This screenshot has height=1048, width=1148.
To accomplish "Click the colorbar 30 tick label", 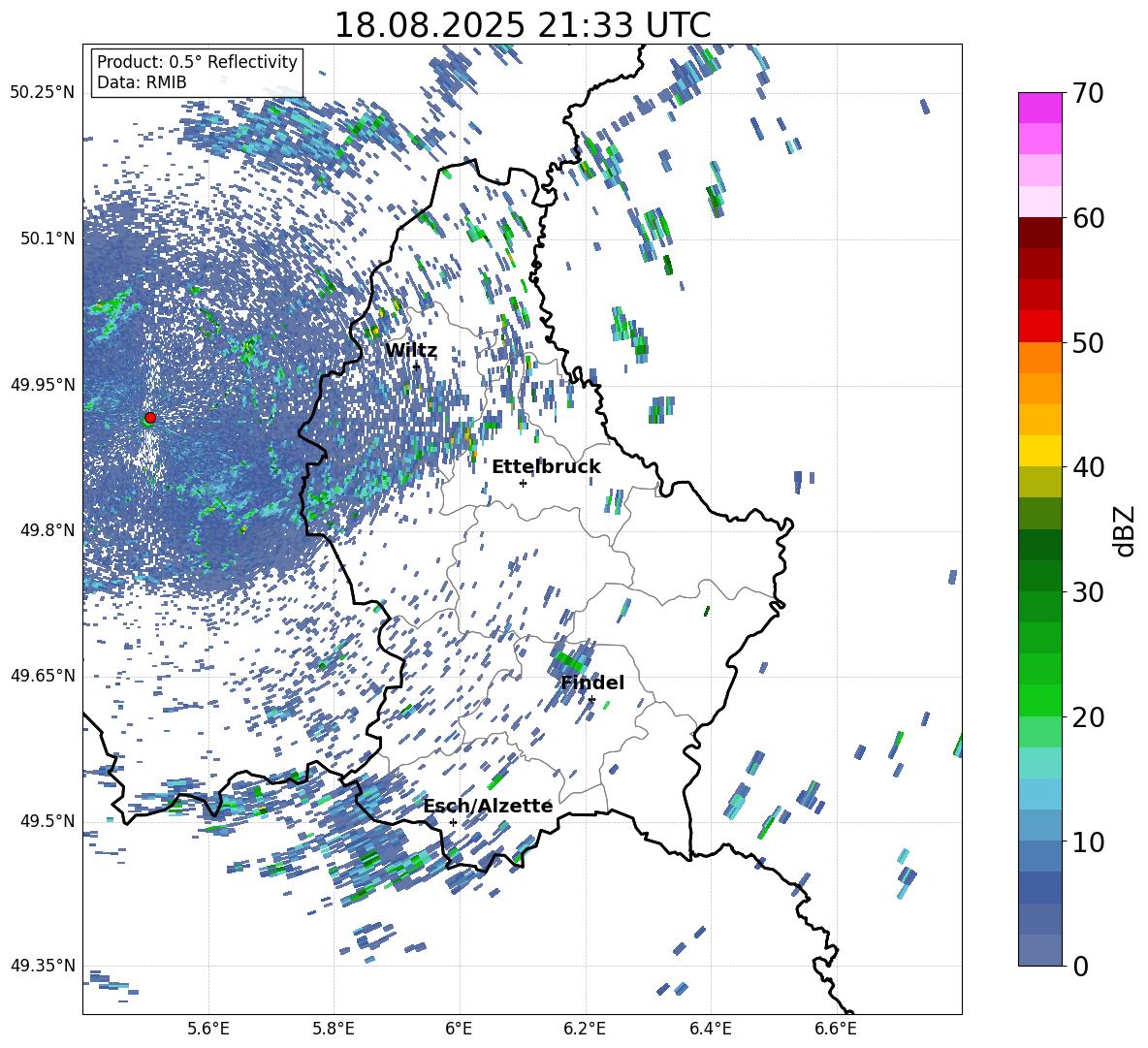I will pyautogui.click(x=1088, y=592).
